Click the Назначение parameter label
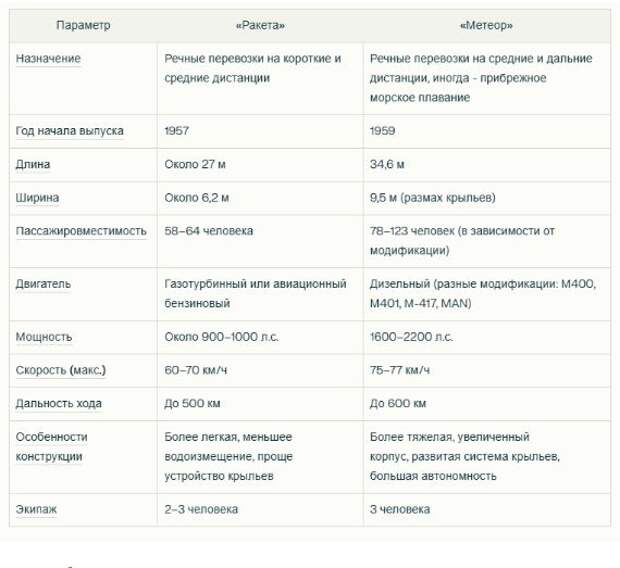The width and height of the screenshot is (620, 568). tap(48, 59)
